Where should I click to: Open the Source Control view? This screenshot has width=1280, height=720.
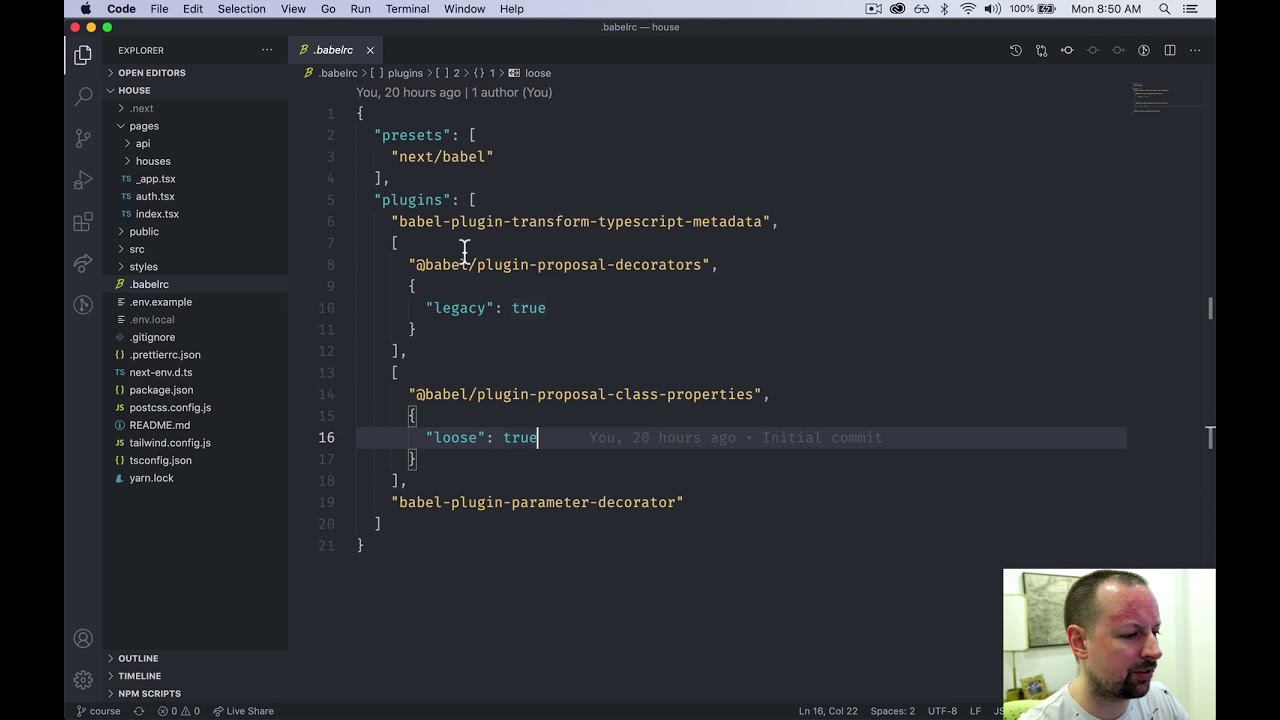tap(83, 138)
